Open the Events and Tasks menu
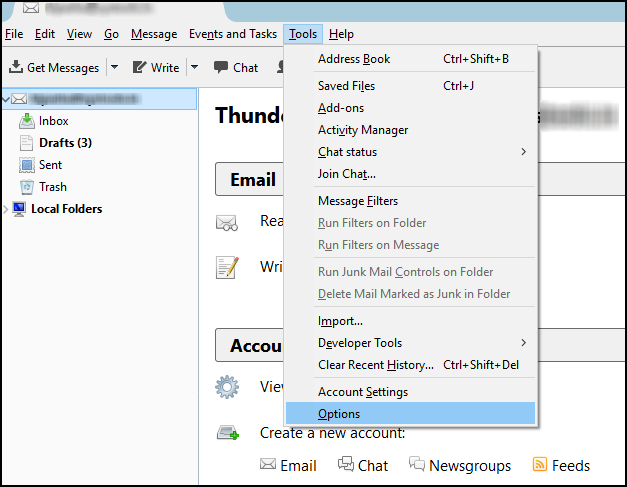Screen dimensions: 627x487 tap(233, 34)
